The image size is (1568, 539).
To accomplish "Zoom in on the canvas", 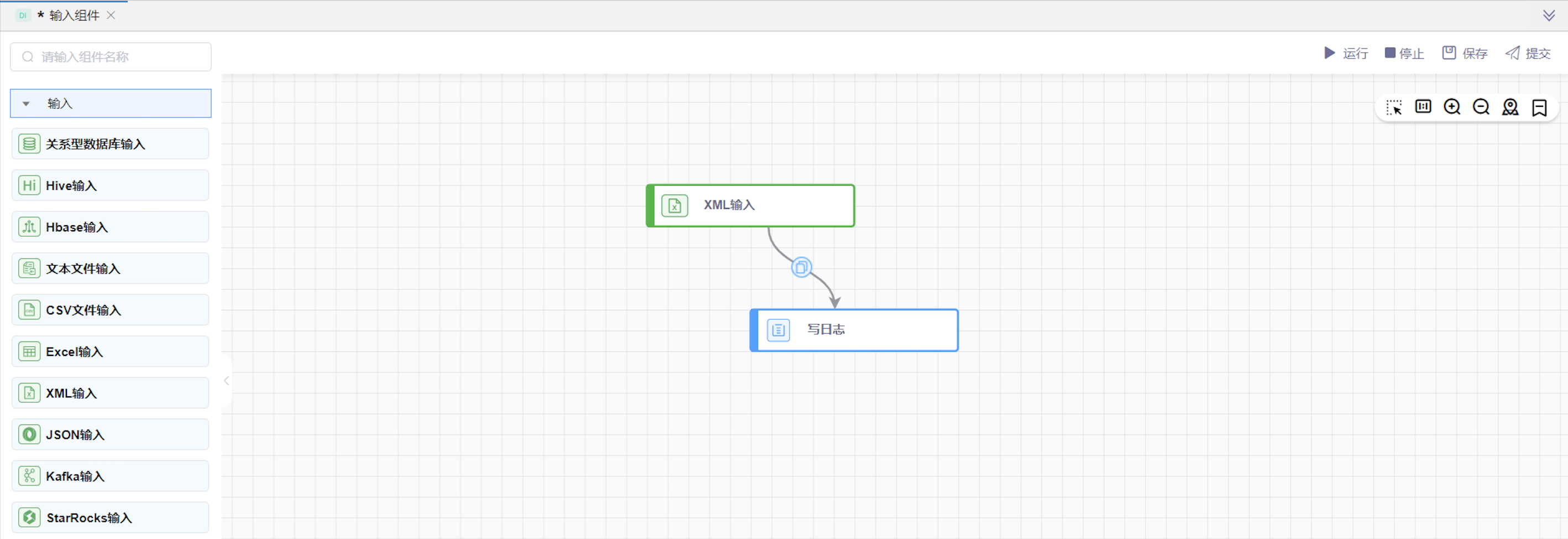I will pos(1452,107).
